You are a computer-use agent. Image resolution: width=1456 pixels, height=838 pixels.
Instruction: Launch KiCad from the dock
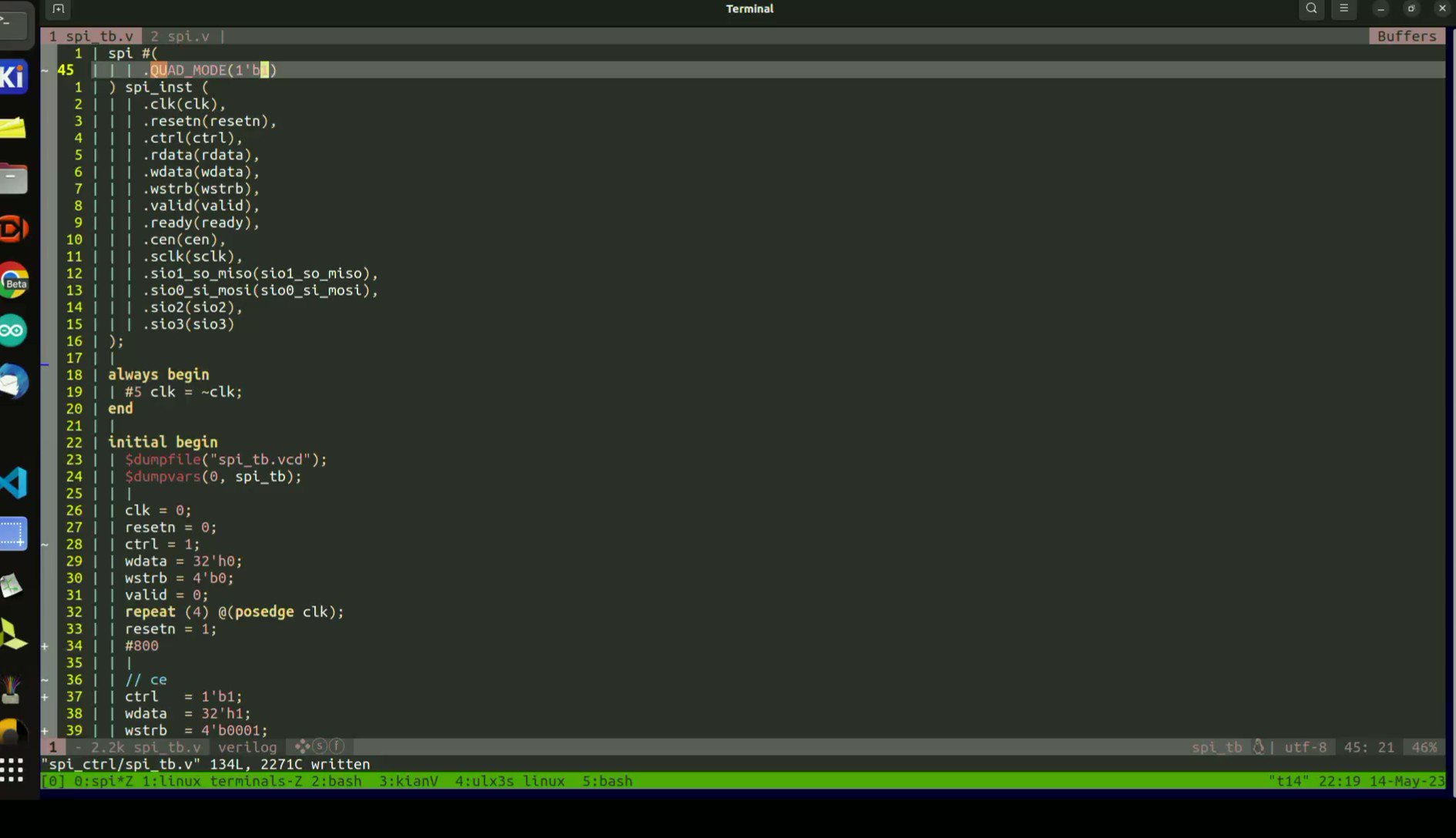pos(13,76)
